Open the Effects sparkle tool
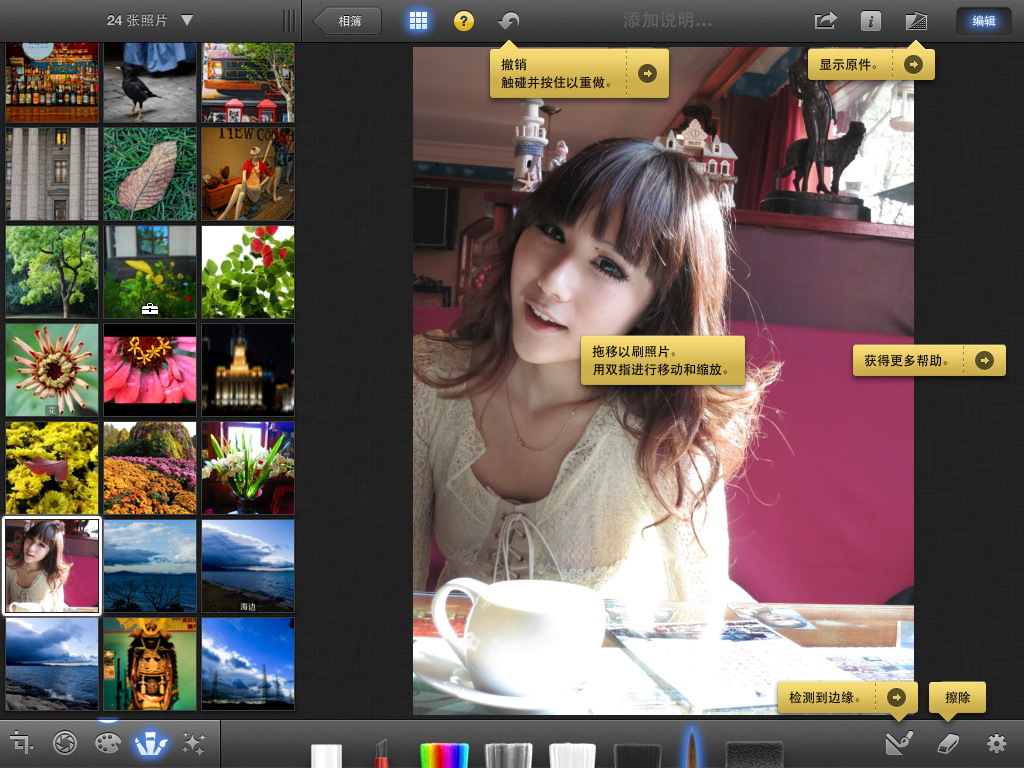The width and height of the screenshot is (1024, 768). [193, 744]
